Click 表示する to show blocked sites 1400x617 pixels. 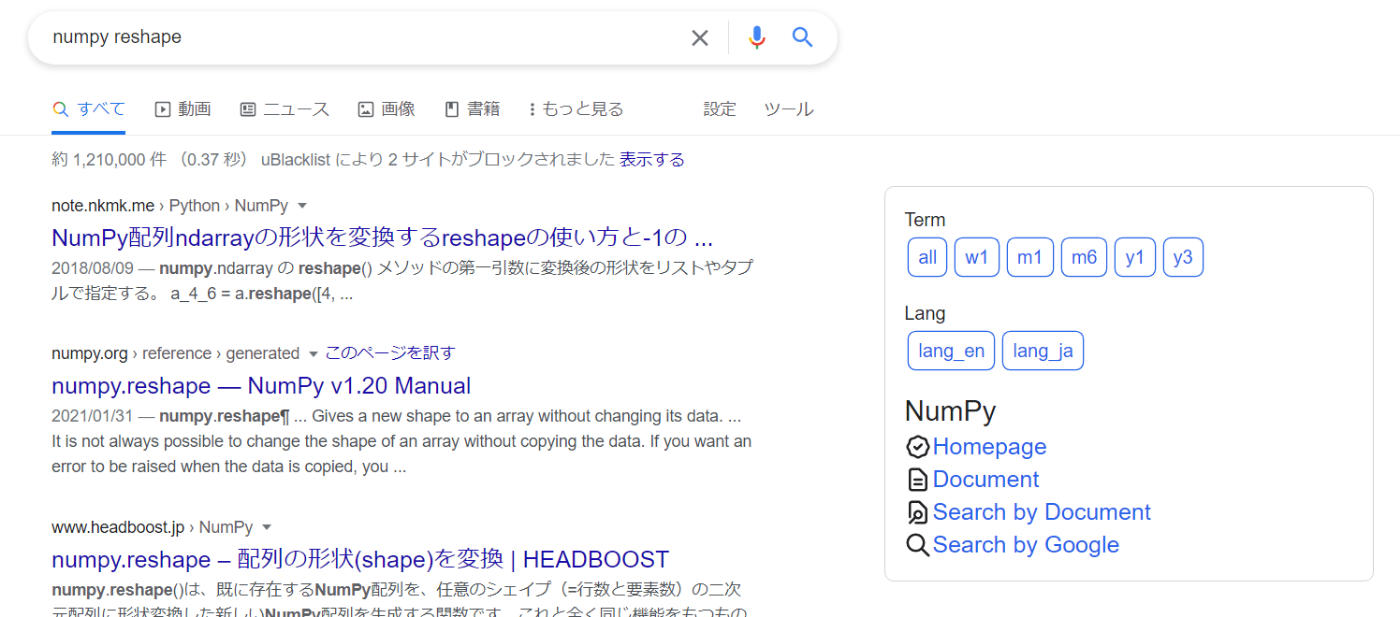tap(652, 160)
